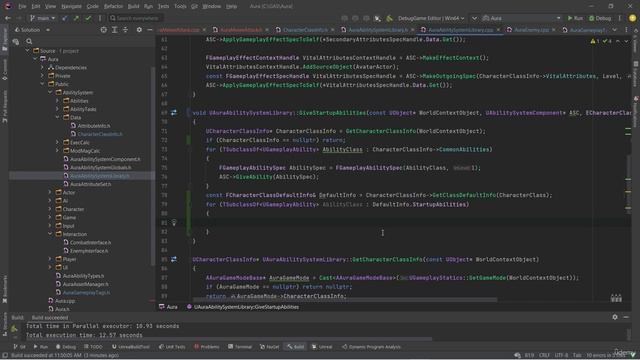Open the Terminal tool window

(x=240, y=347)
